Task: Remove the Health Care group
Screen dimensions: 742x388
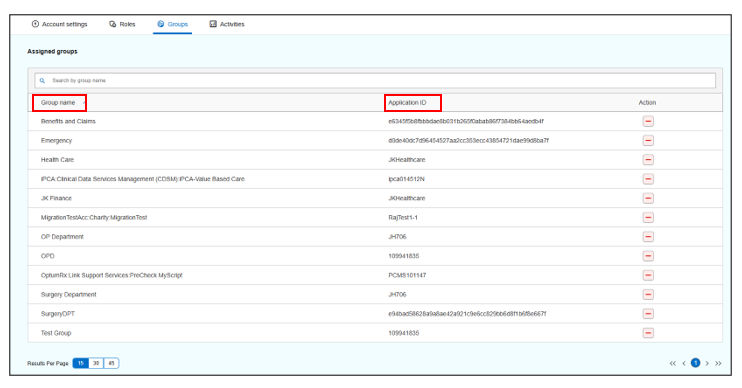Action: tap(648, 160)
